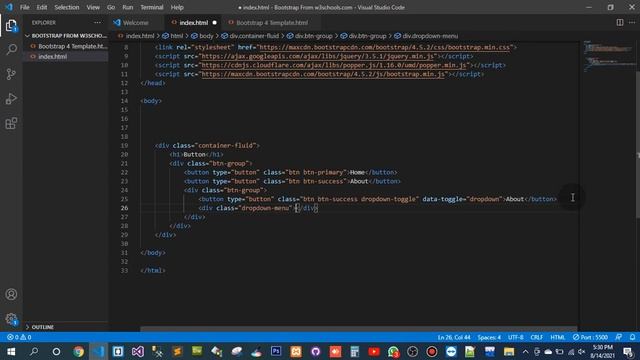
Task: Change file encoding UTF-8
Action: click(516, 337)
